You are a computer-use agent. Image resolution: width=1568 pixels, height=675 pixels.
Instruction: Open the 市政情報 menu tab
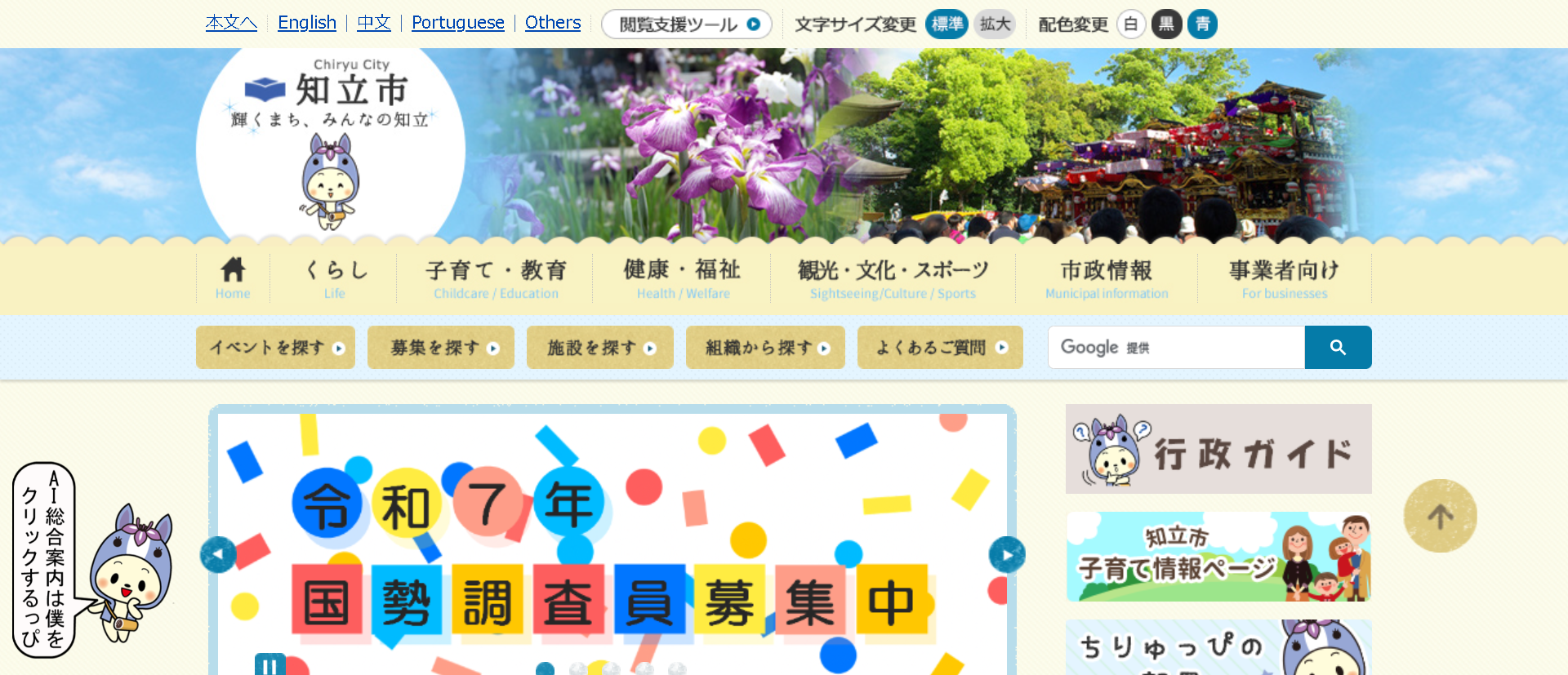tap(1107, 278)
